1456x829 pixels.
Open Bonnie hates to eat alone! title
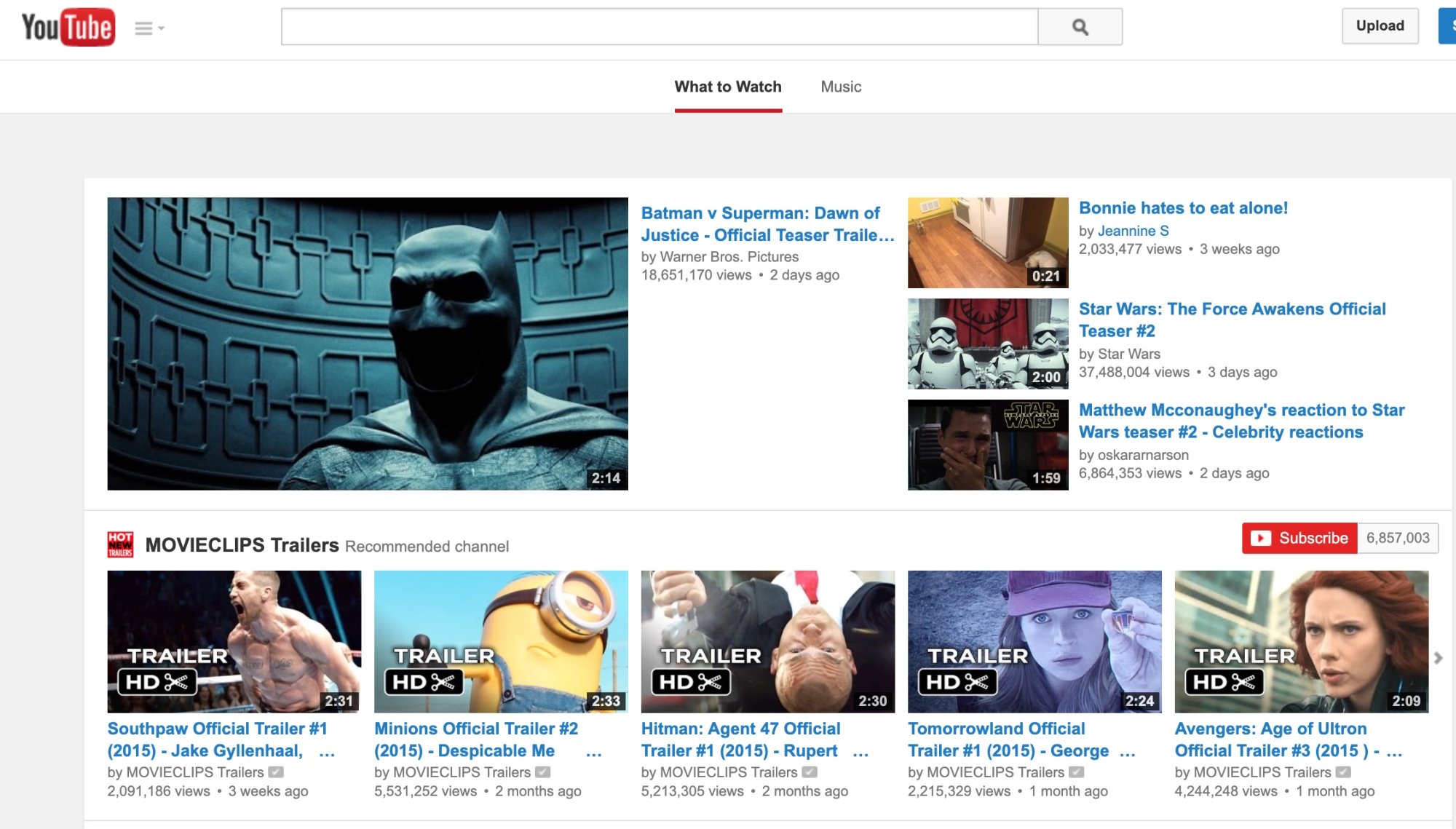pos(1183,208)
